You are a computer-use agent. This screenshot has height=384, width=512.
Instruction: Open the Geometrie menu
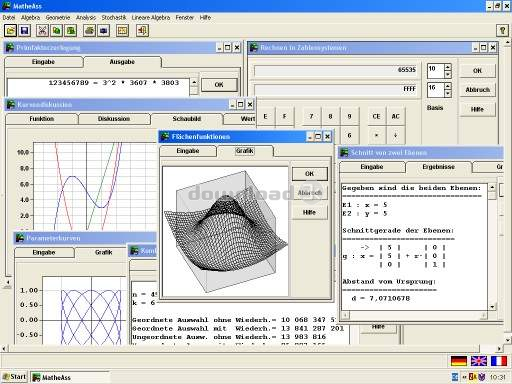pos(58,17)
